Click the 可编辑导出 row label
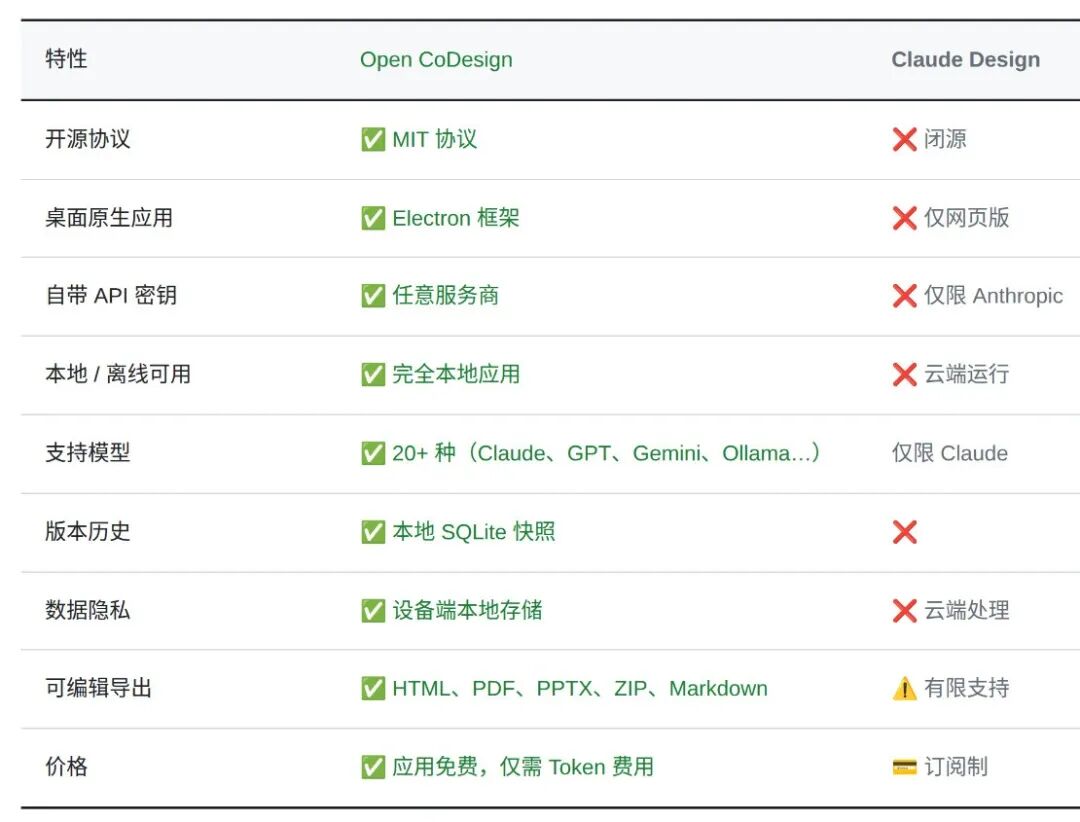This screenshot has width=1080, height=822. click(98, 689)
